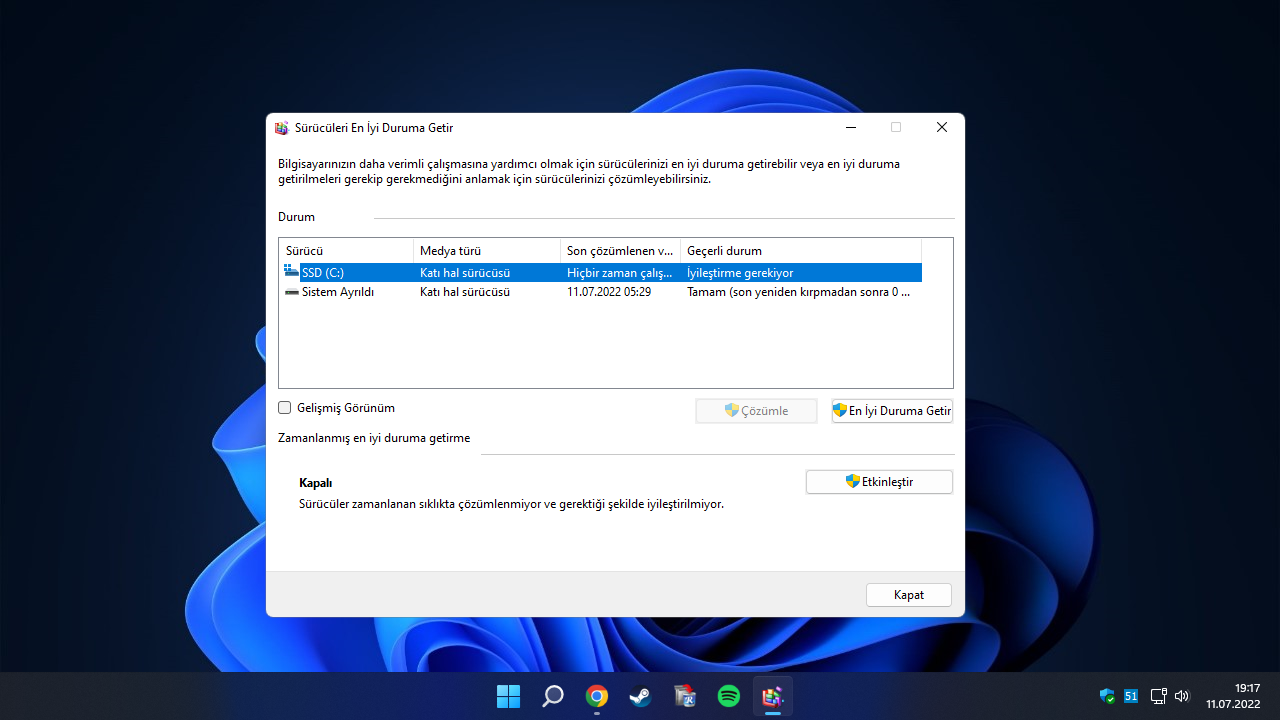
Task: Sort by the Medya türü column header
Action: click(487, 251)
